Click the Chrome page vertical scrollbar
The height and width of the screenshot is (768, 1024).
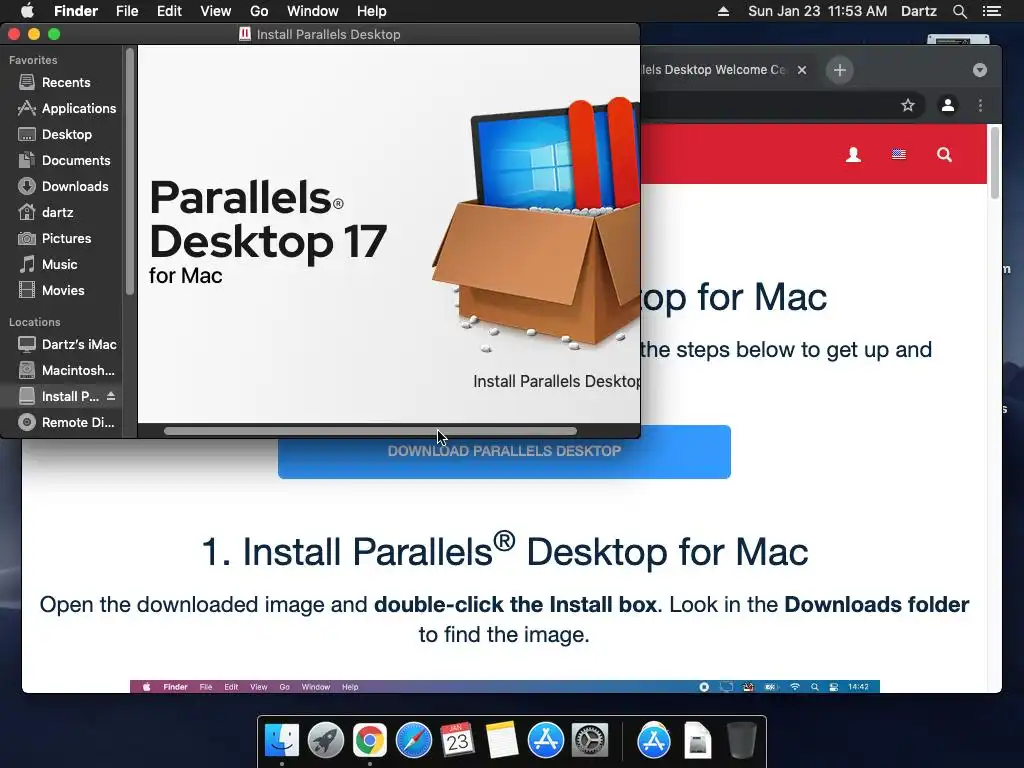[x=995, y=163]
